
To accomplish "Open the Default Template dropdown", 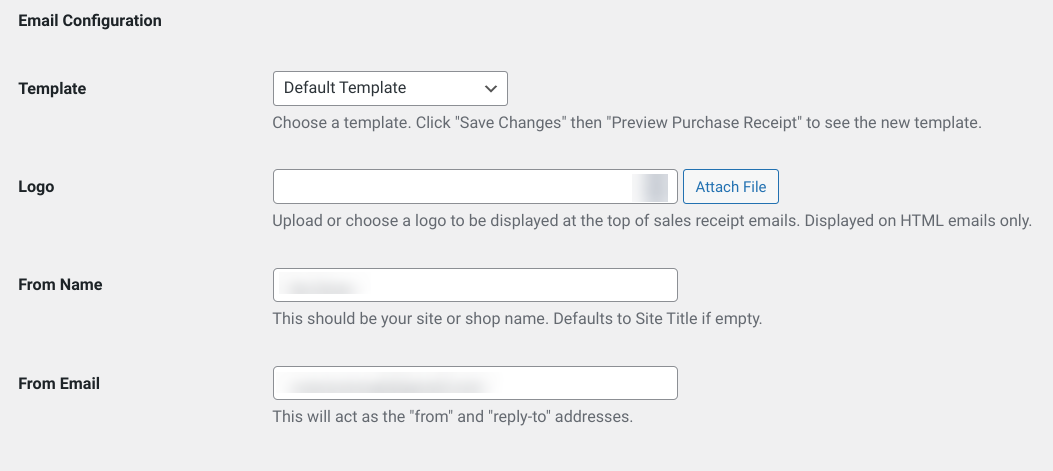I will 390,89.
